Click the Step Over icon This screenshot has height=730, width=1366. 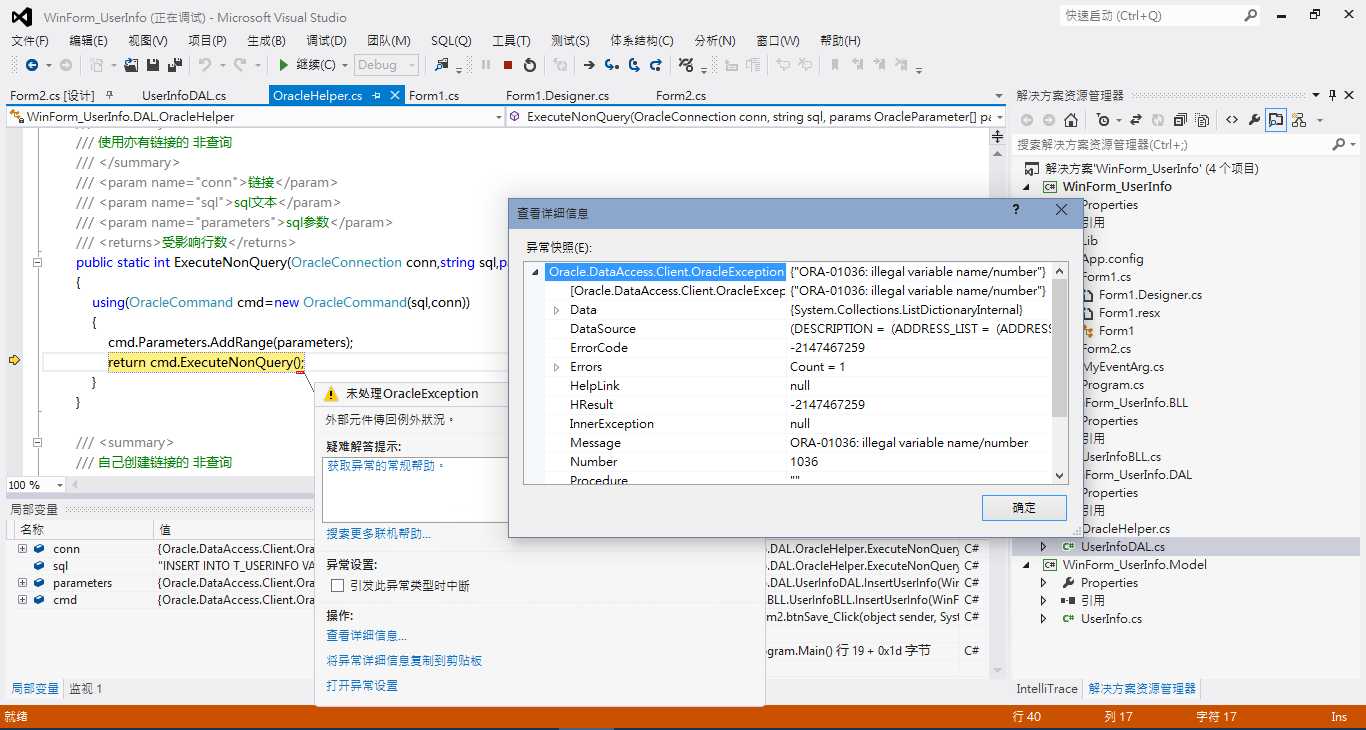(x=634, y=65)
